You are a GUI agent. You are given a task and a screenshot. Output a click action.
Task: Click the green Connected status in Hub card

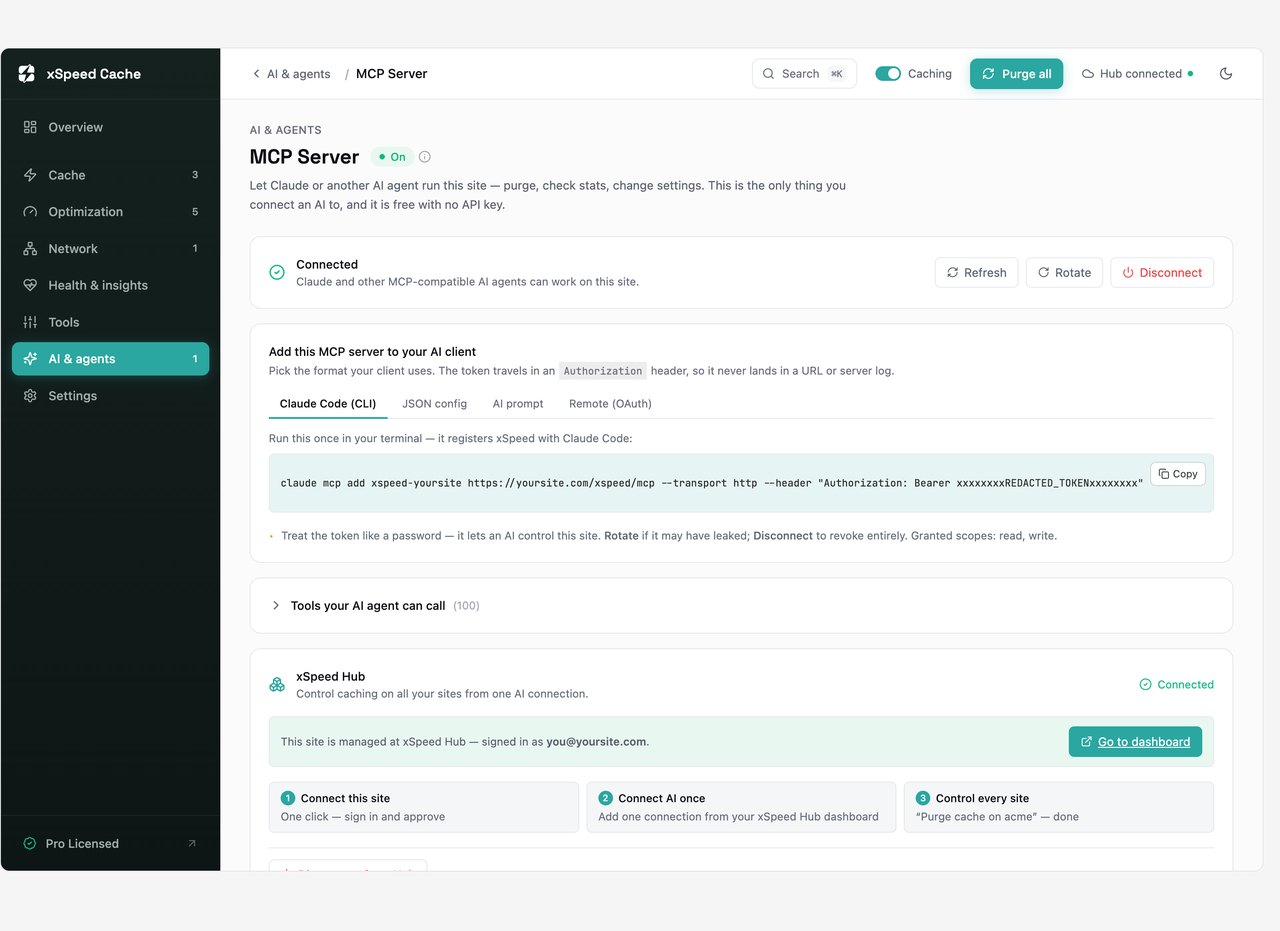point(1177,685)
